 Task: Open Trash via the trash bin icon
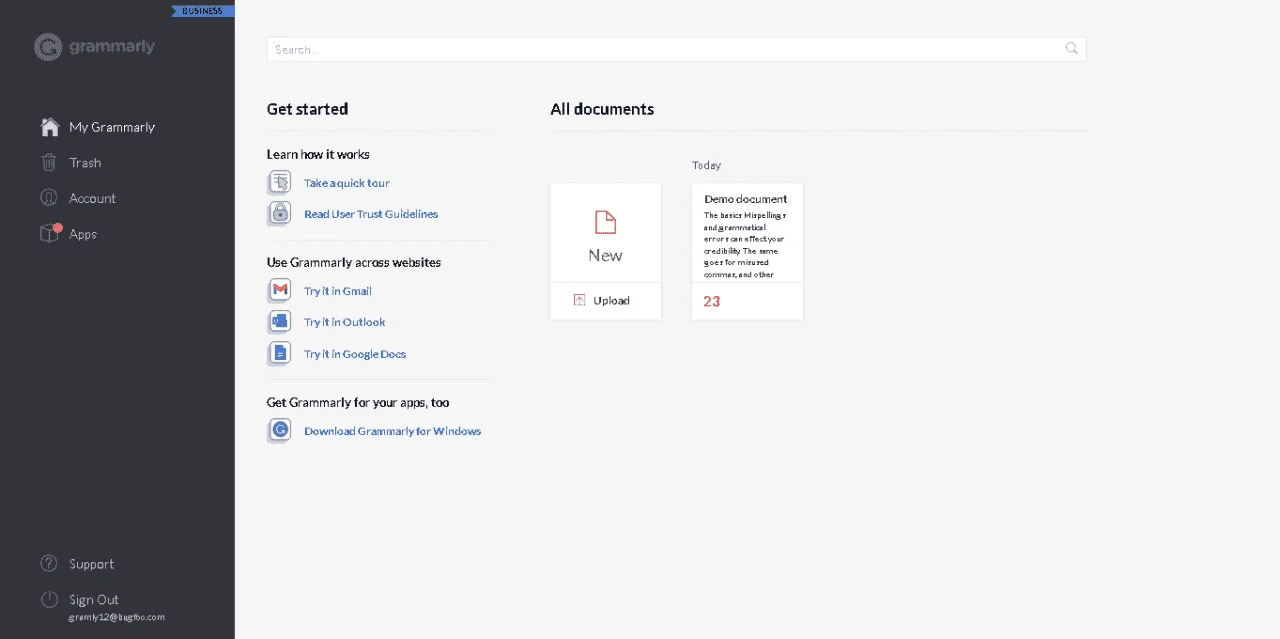pos(49,162)
